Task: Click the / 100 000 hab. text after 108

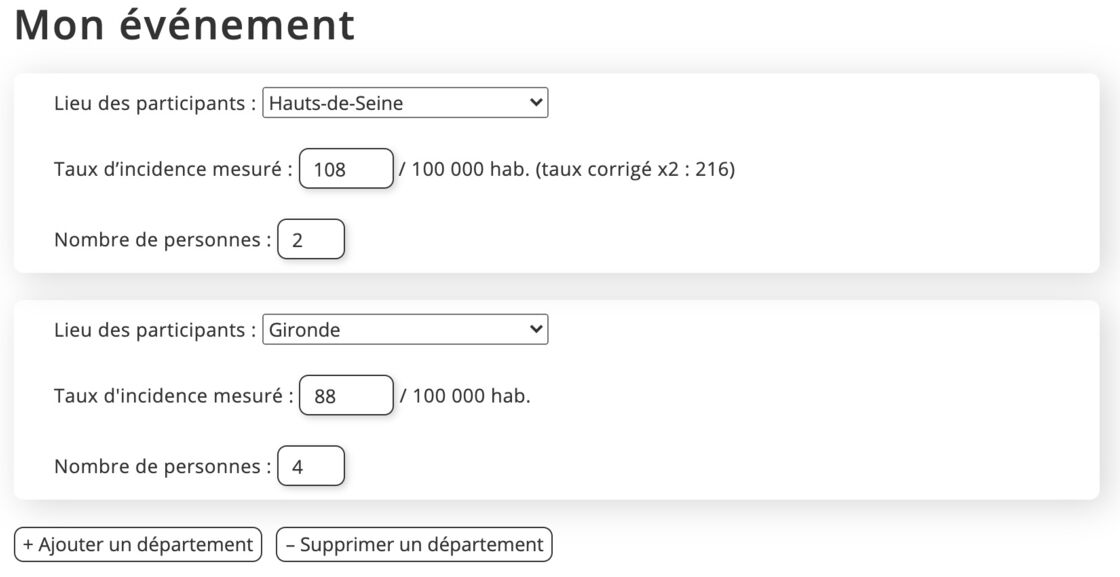Action: click(465, 169)
